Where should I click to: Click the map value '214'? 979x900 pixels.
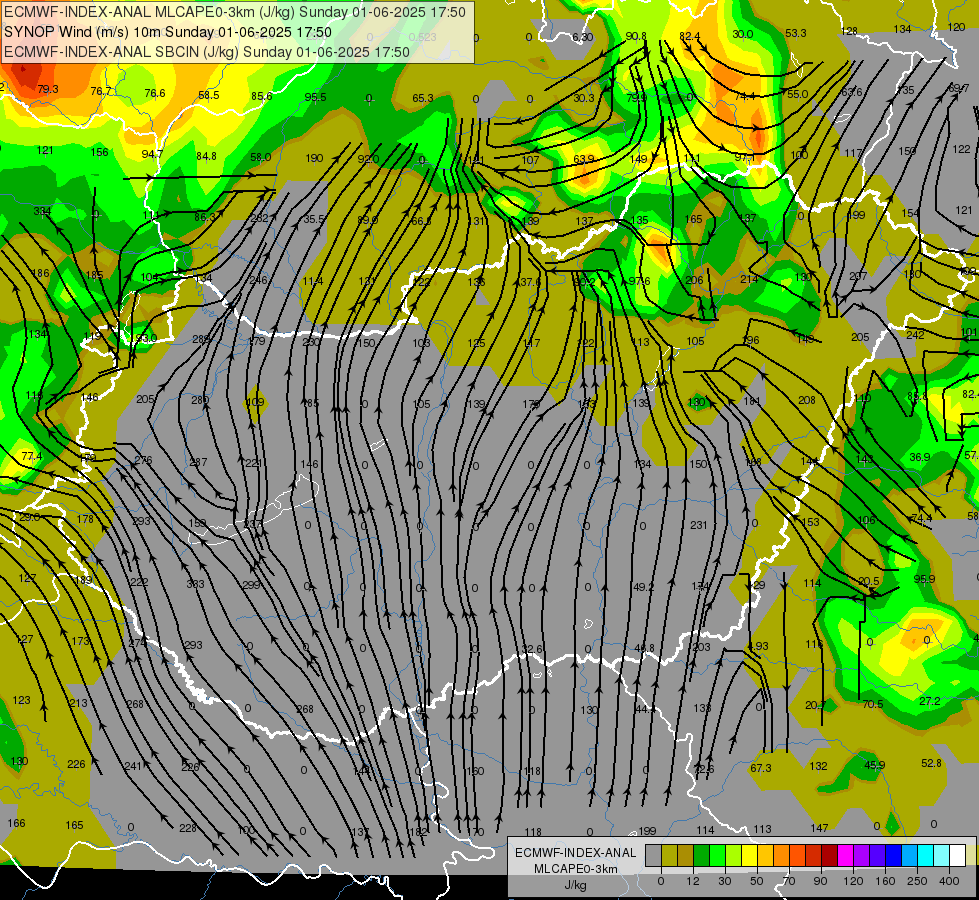pos(749,279)
